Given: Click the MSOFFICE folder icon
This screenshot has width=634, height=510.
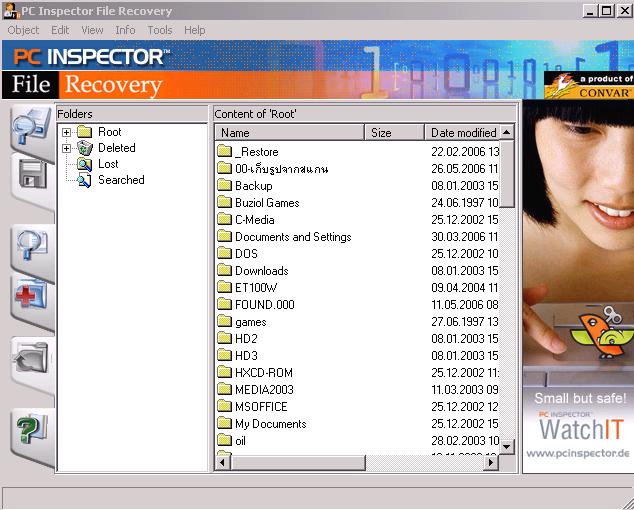Looking at the screenshot, I should coord(224,406).
